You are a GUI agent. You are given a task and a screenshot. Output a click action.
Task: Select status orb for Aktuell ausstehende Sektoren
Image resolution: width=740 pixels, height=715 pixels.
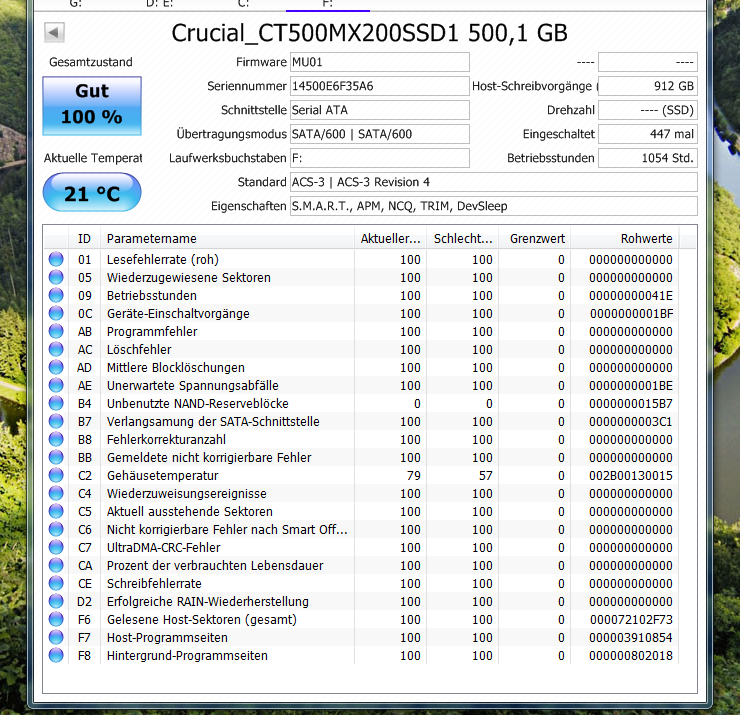pyautogui.click(x=56, y=511)
